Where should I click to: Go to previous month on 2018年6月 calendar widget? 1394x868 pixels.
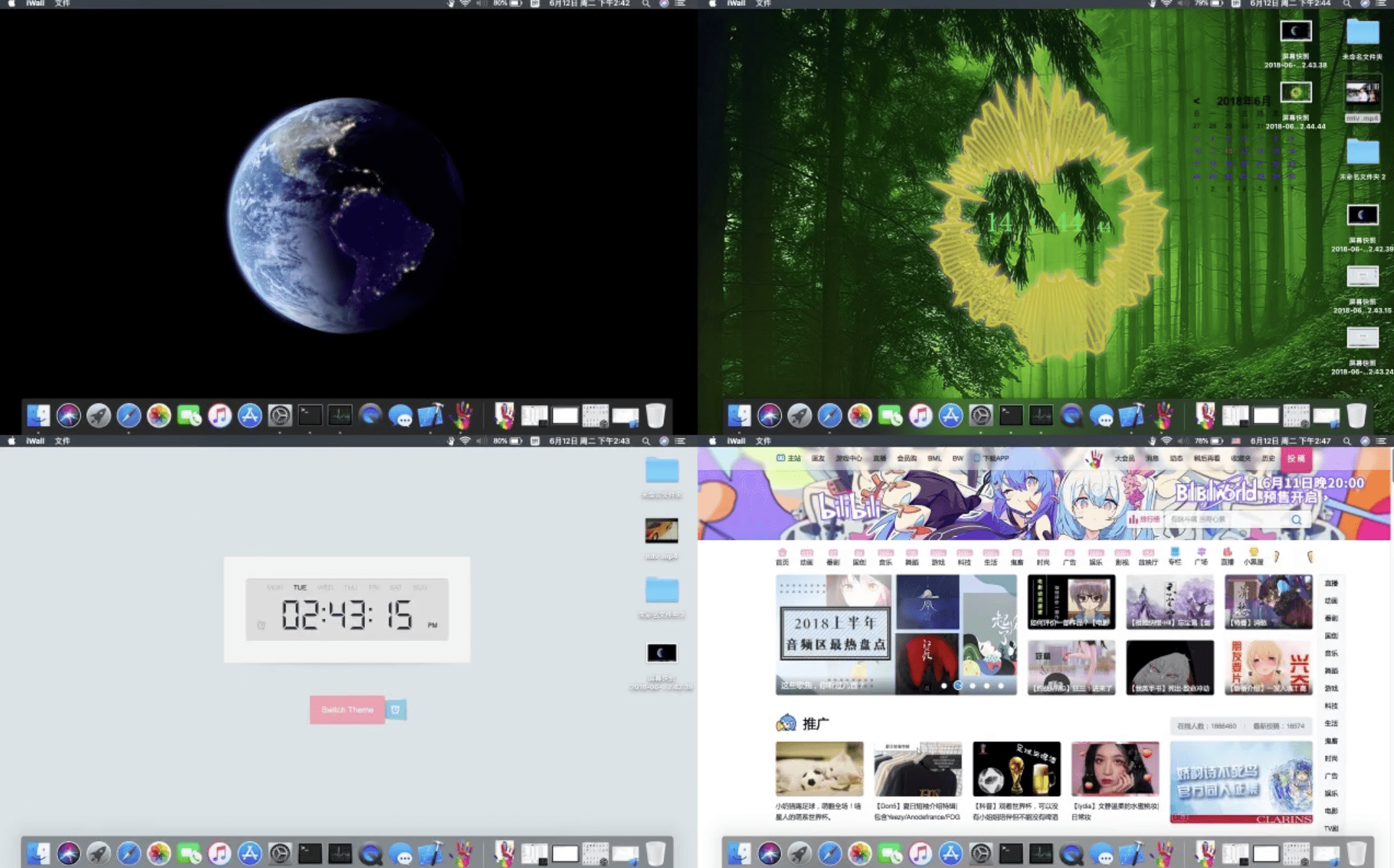tap(1196, 101)
